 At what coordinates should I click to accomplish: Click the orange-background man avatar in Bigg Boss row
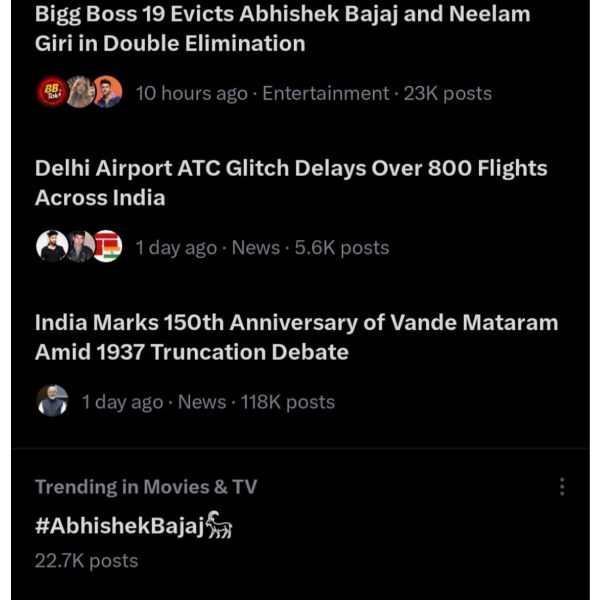[x=107, y=93]
